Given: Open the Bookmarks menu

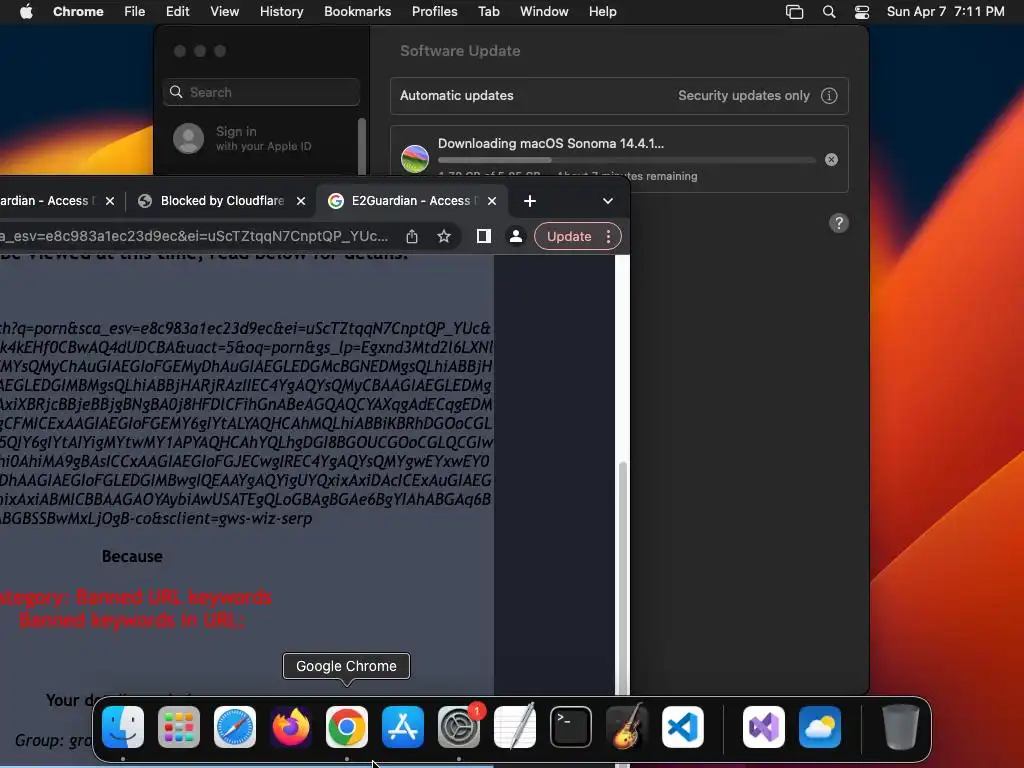Looking at the screenshot, I should [357, 12].
